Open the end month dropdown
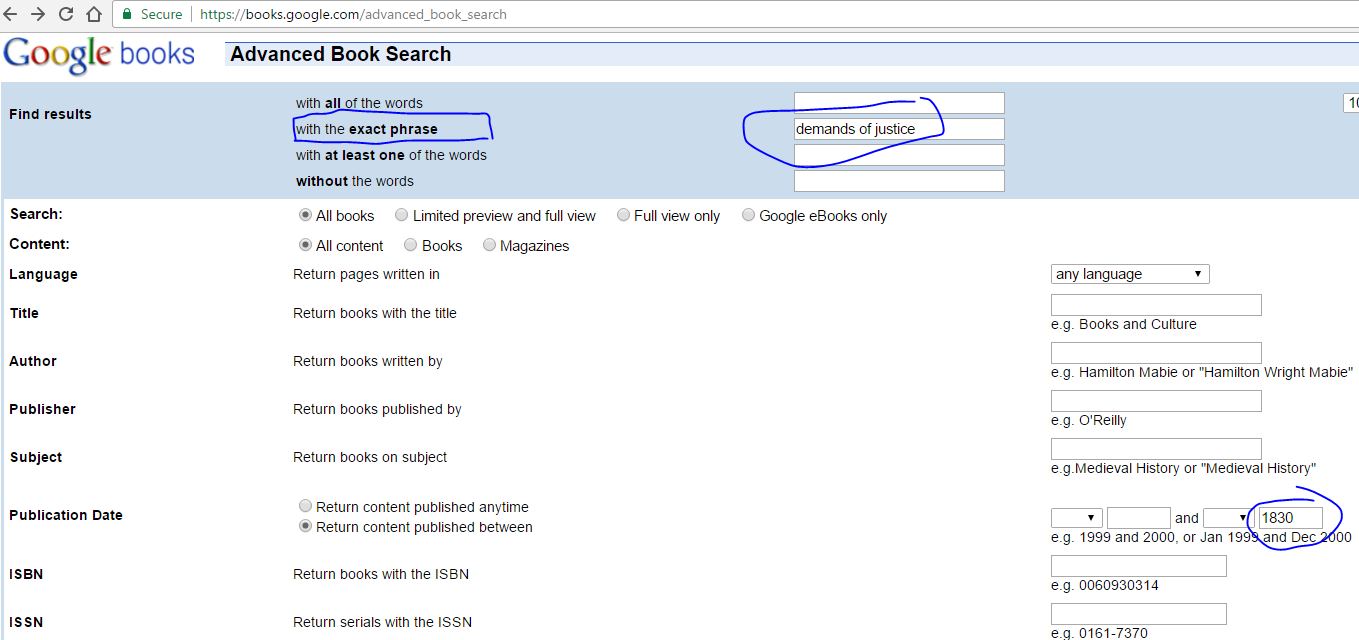The width and height of the screenshot is (1359, 640). coord(1229,518)
